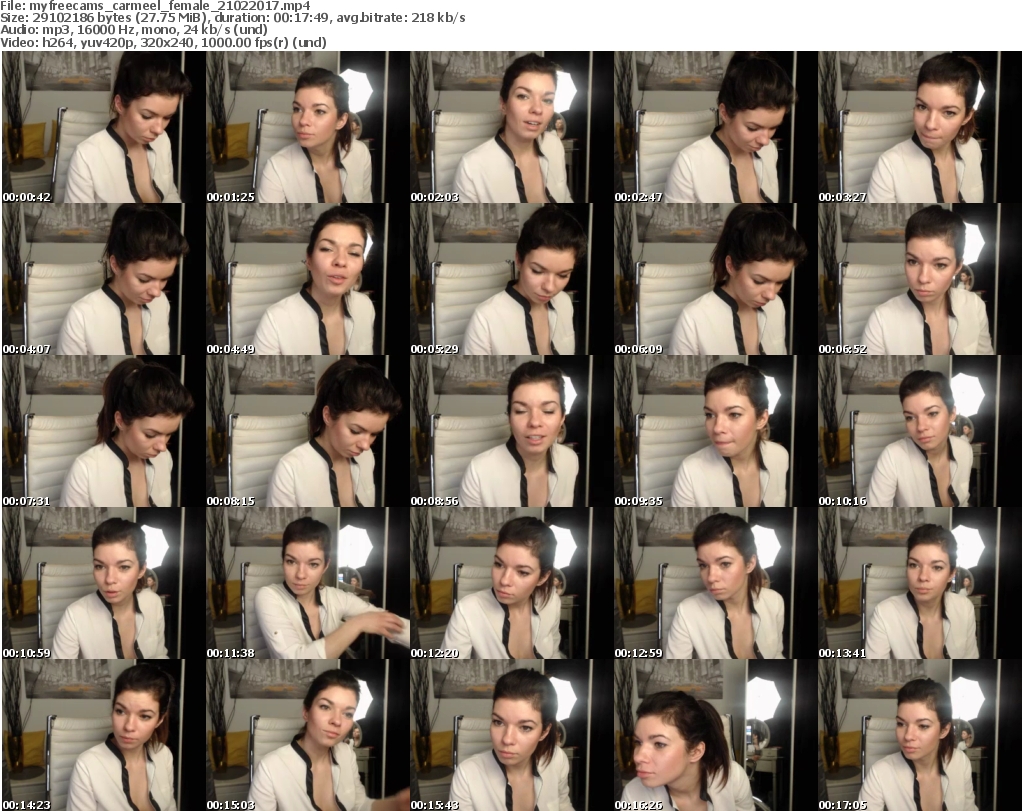Click the Size and duration info line
The height and width of the screenshot is (811, 1024).
[x=232, y=18]
